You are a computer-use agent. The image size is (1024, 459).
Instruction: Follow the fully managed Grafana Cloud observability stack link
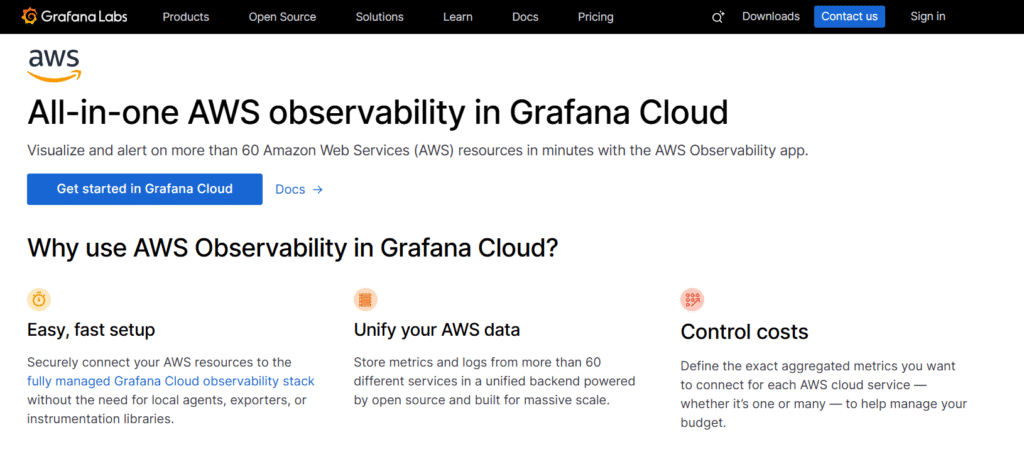171,381
